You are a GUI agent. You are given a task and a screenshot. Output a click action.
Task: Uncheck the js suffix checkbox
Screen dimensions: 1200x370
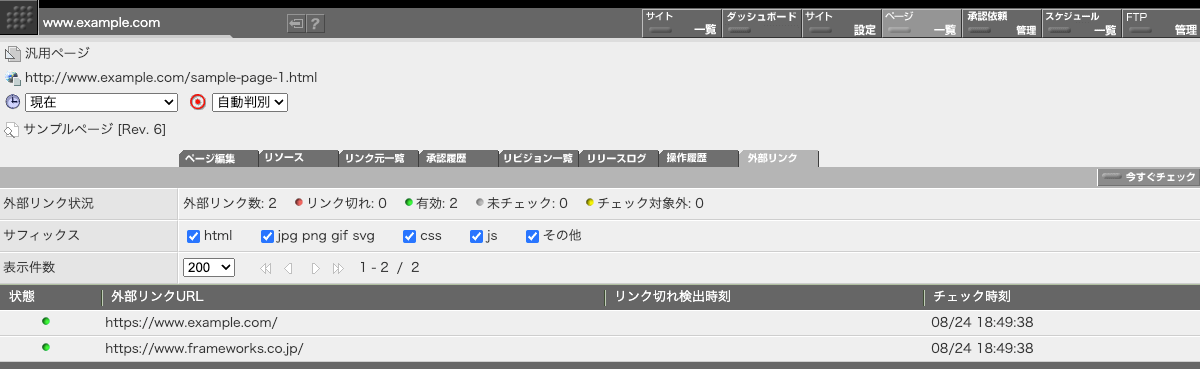click(x=477, y=236)
